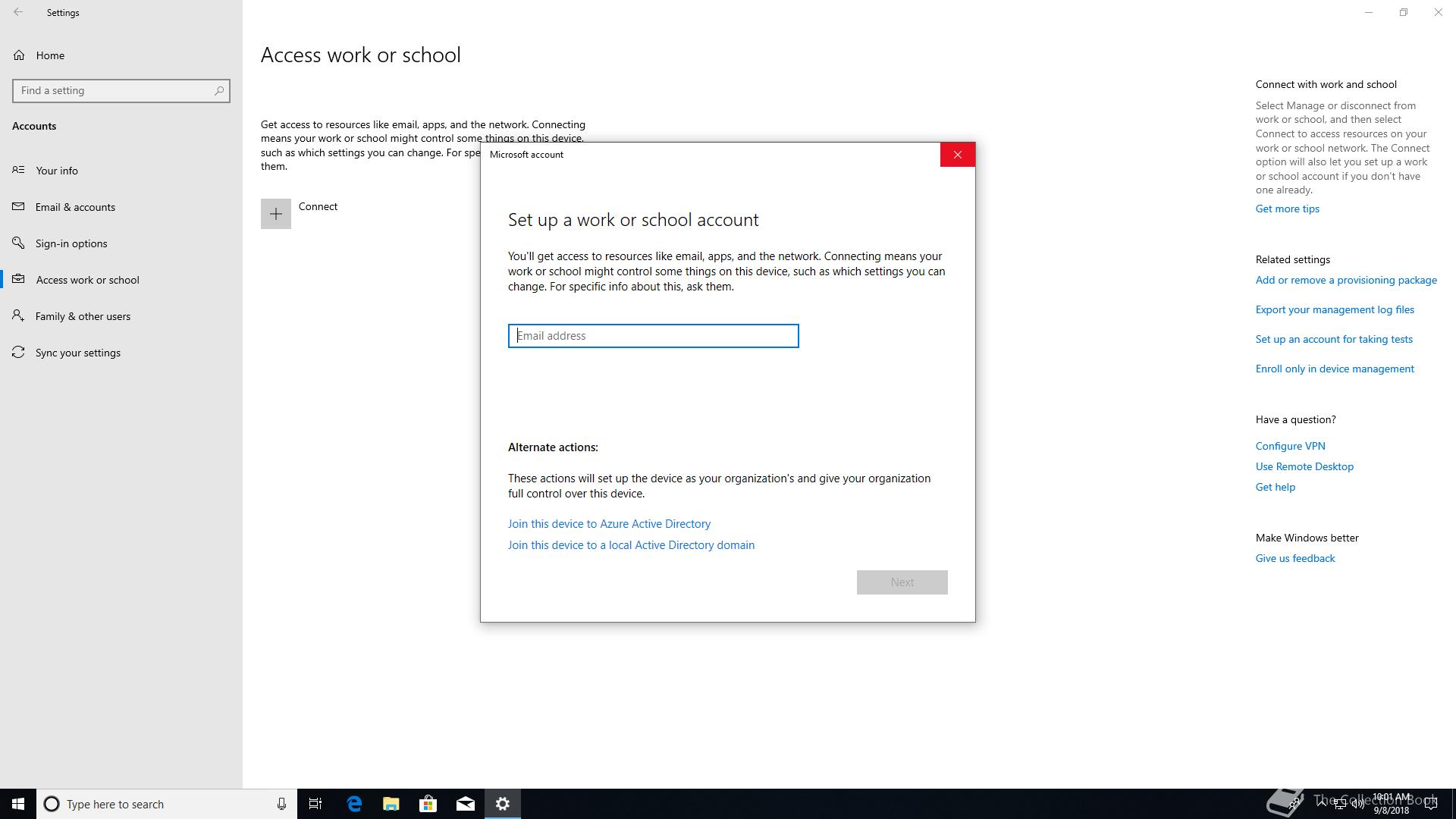Open Your info accounts page

point(57,171)
